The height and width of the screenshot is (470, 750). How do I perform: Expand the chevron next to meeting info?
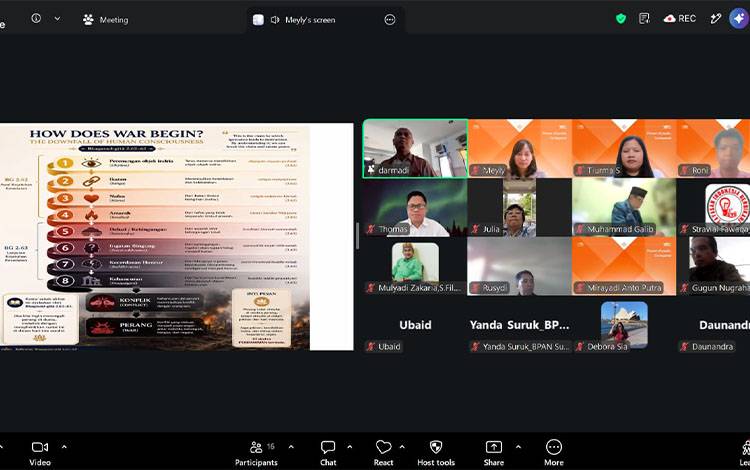point(57,19)
